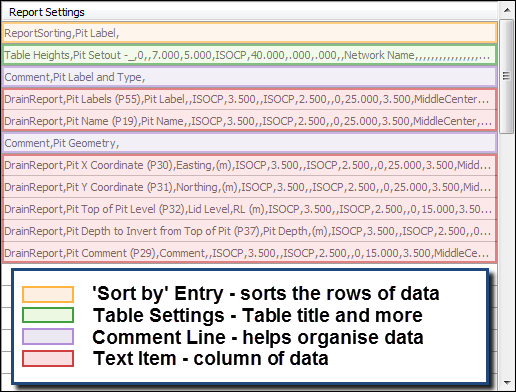Click the Report Settings column header
Screen dimensions: 516x392
250,12
